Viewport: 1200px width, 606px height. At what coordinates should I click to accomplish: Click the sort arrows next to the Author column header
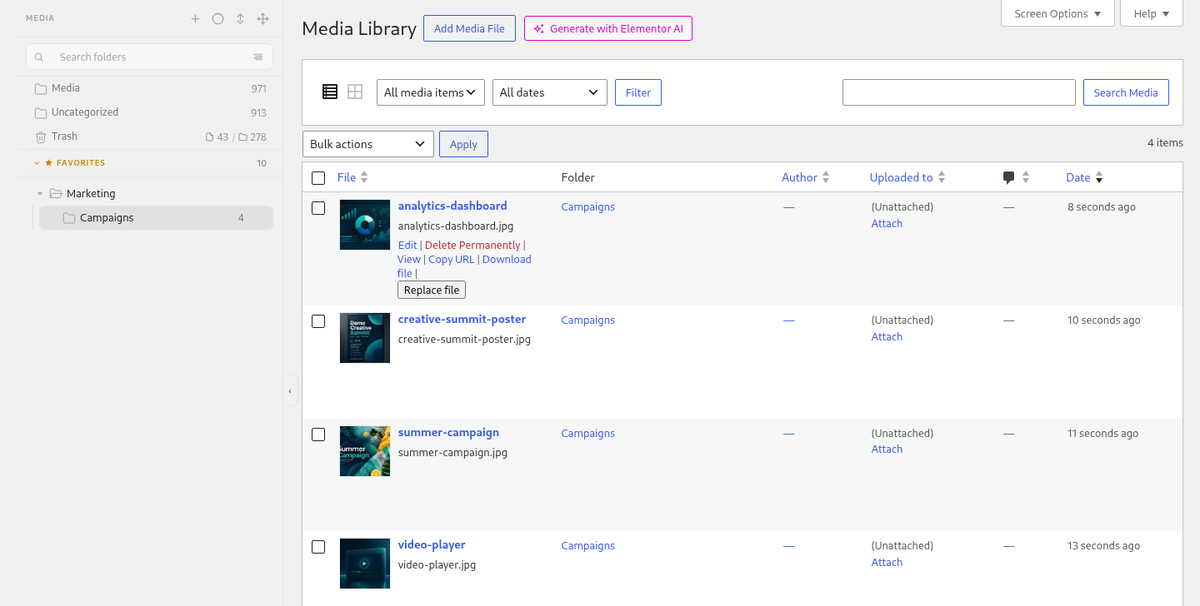(x=825, y=178)
